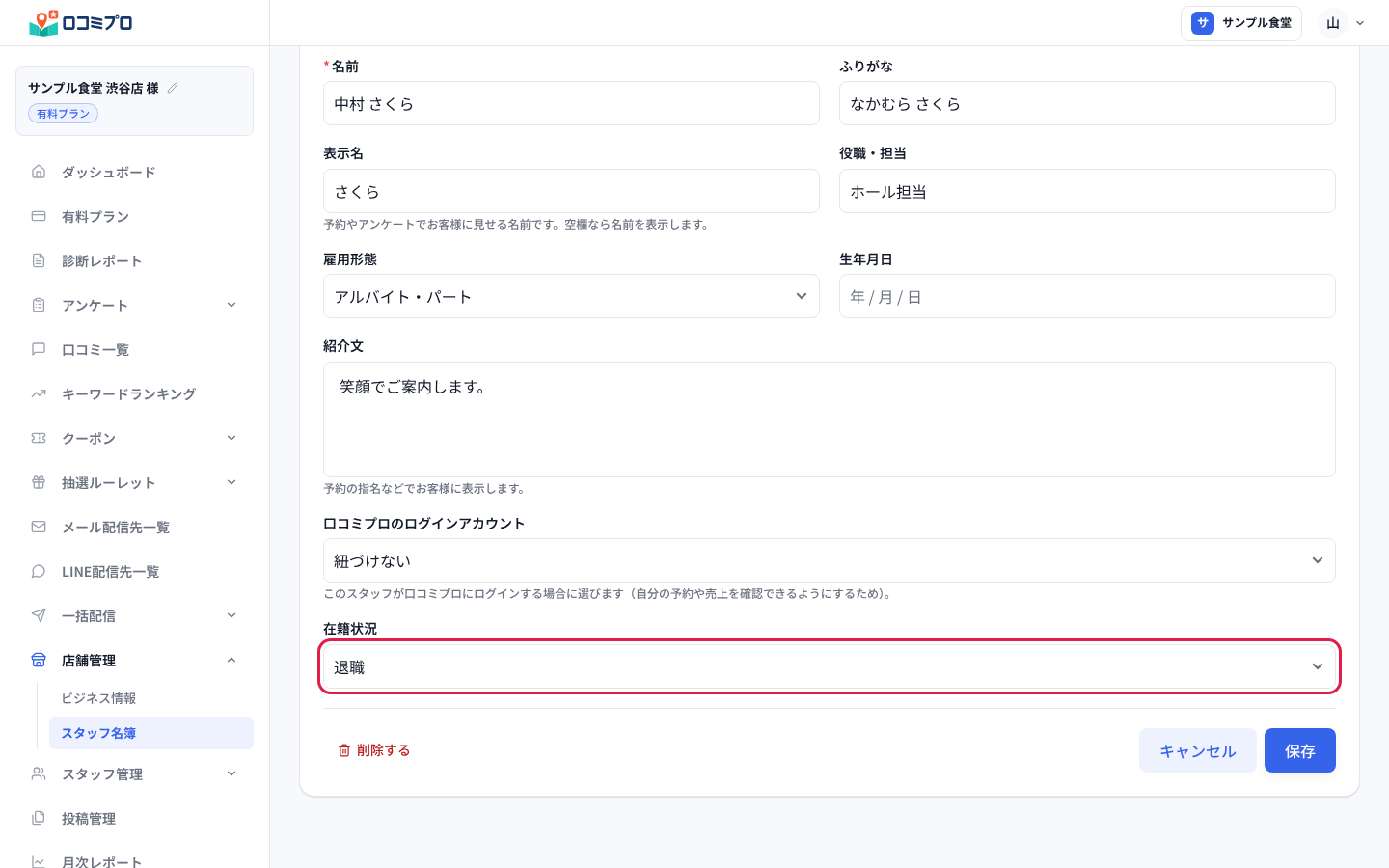Open メール配信先一覧 menu item
Image resolution: width=1389 pixels, height=868 pixels.
pyautogui.click(x=135, y=527)
